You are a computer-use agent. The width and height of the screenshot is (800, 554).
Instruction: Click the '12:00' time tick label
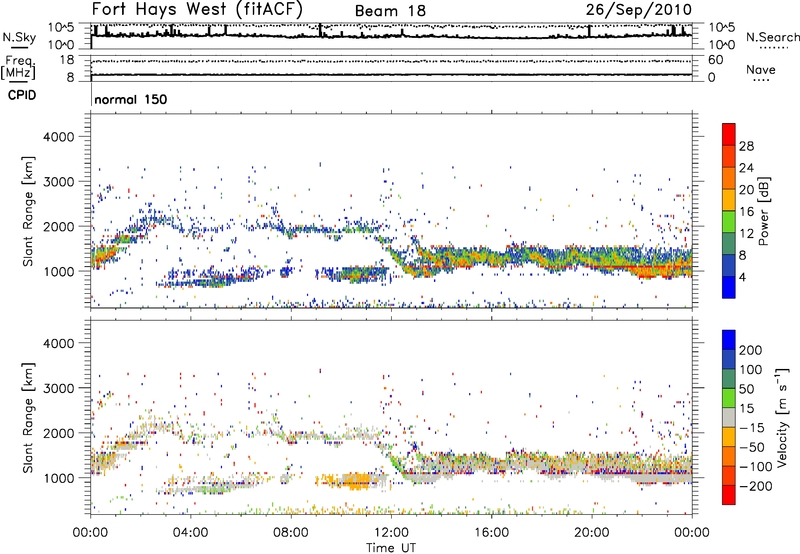pyautogui.click(x=391, y=533)
